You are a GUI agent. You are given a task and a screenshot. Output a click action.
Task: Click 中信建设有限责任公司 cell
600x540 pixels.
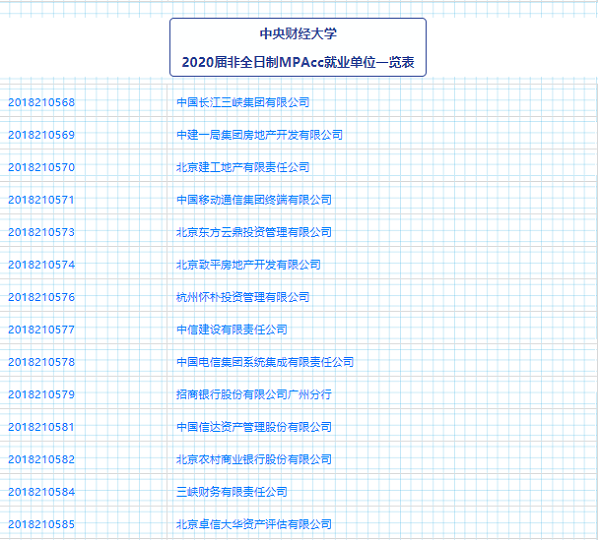[232, 330]
